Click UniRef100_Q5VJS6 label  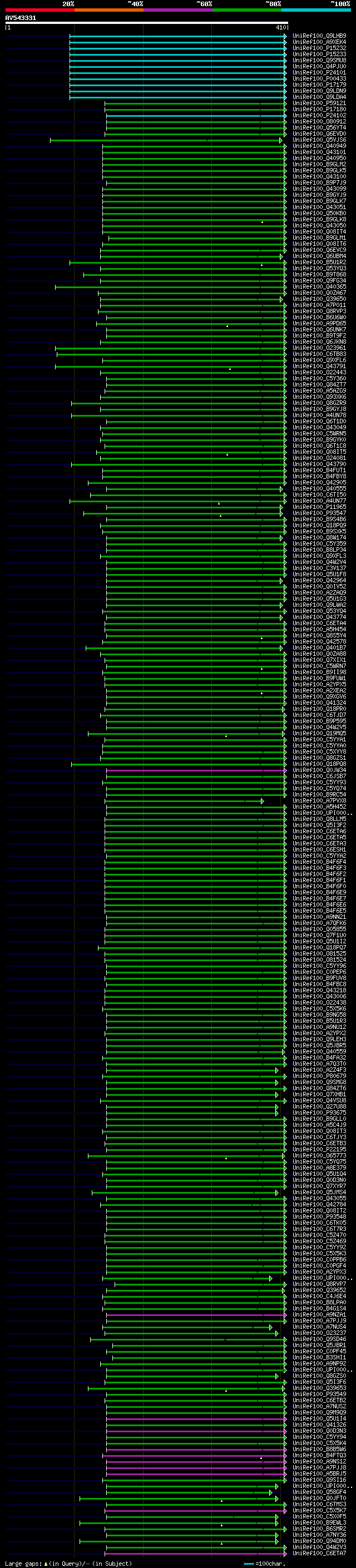click(319, 141)
